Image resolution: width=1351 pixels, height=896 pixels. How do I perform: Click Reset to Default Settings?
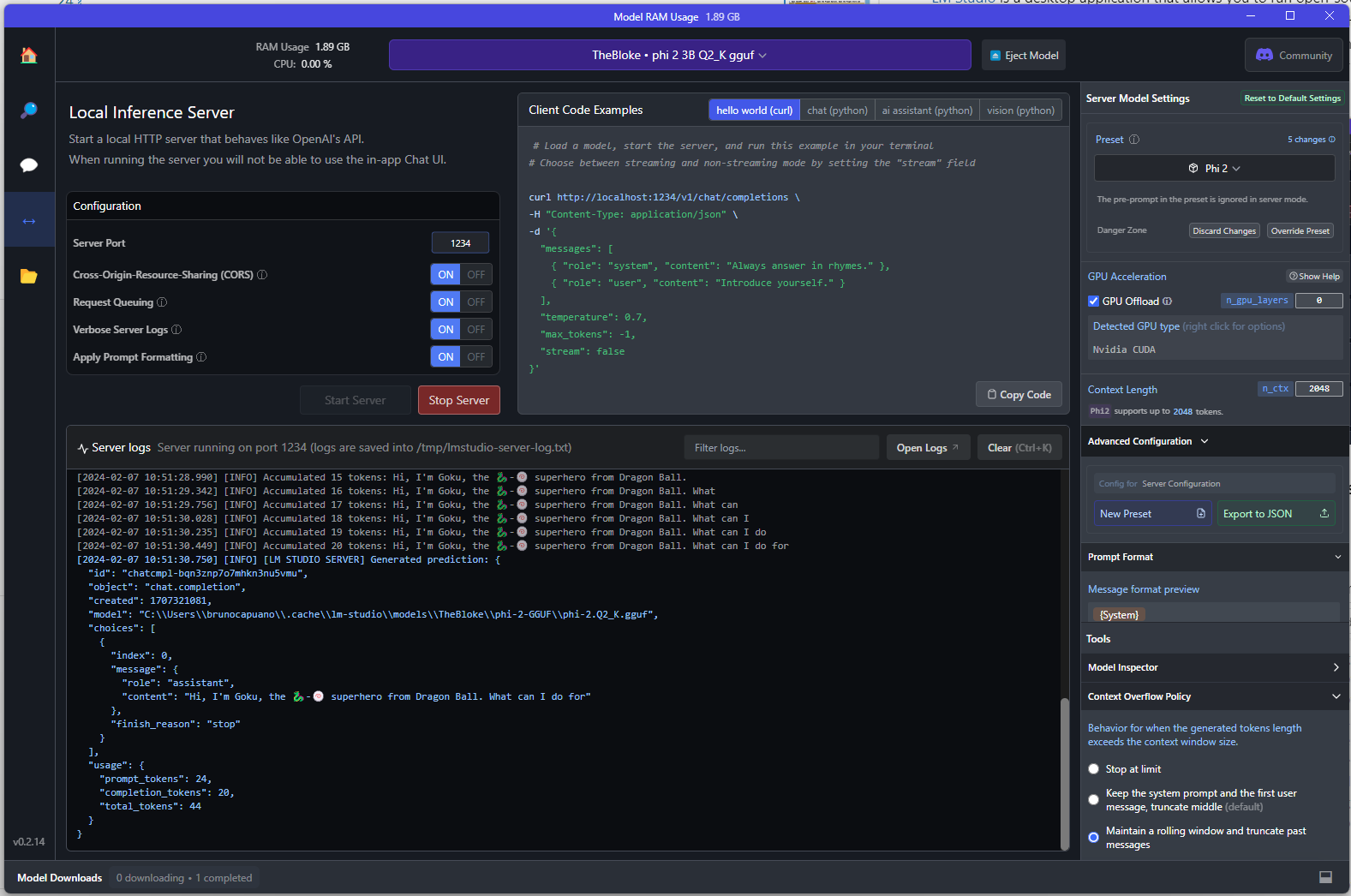click(x=1292, y=99)
